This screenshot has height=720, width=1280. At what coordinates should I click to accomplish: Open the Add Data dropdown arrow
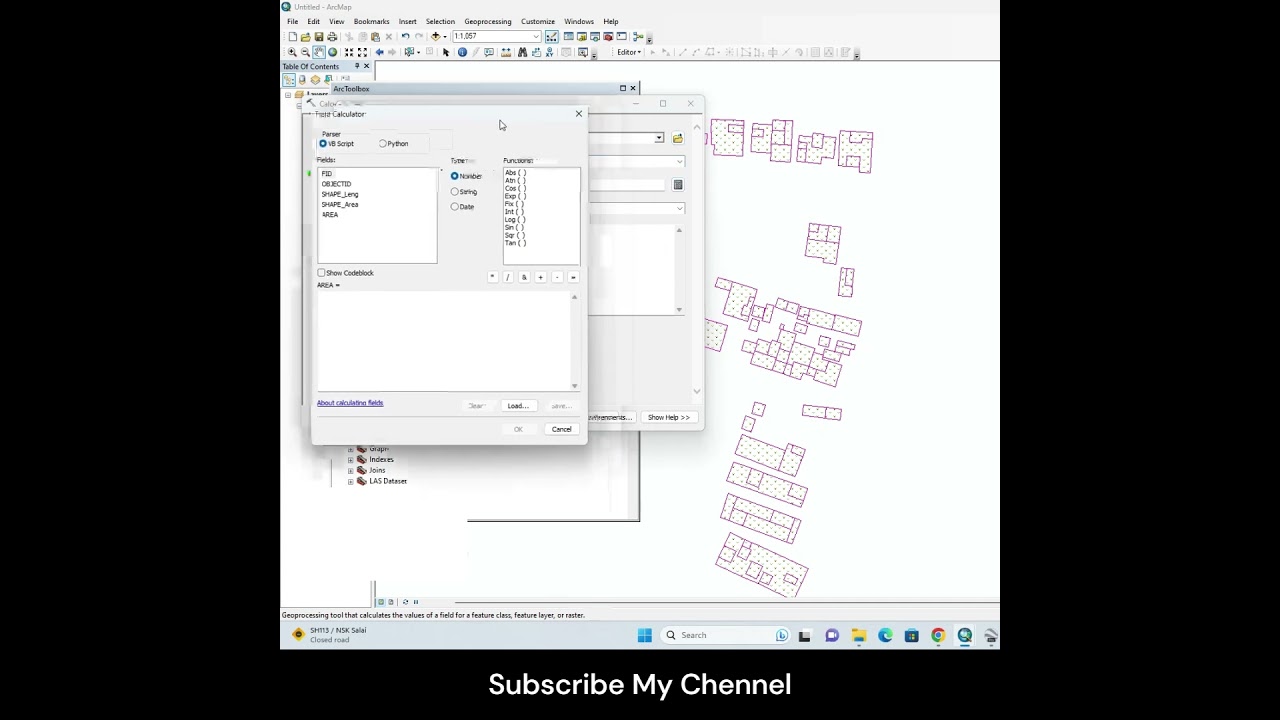coord(445,36)
